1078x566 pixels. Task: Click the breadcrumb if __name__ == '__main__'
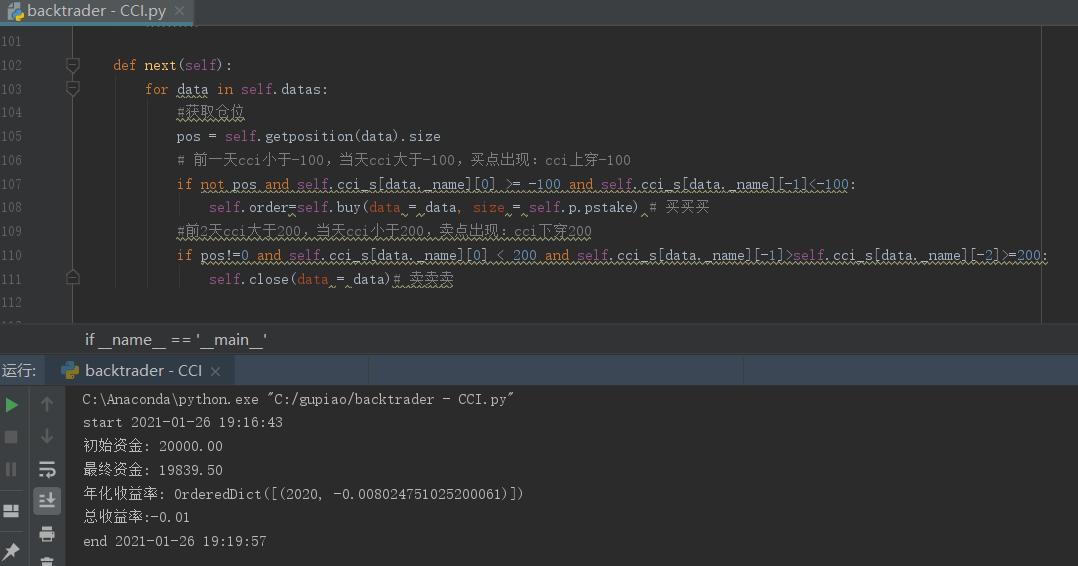(176, 340)
